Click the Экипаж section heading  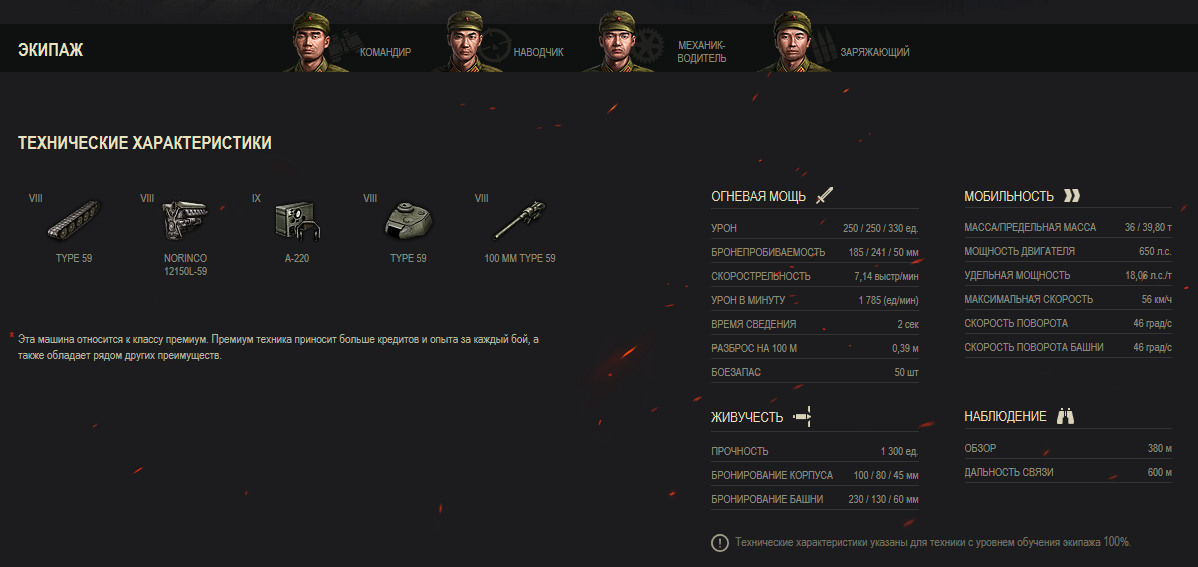(x=50, y=50)
